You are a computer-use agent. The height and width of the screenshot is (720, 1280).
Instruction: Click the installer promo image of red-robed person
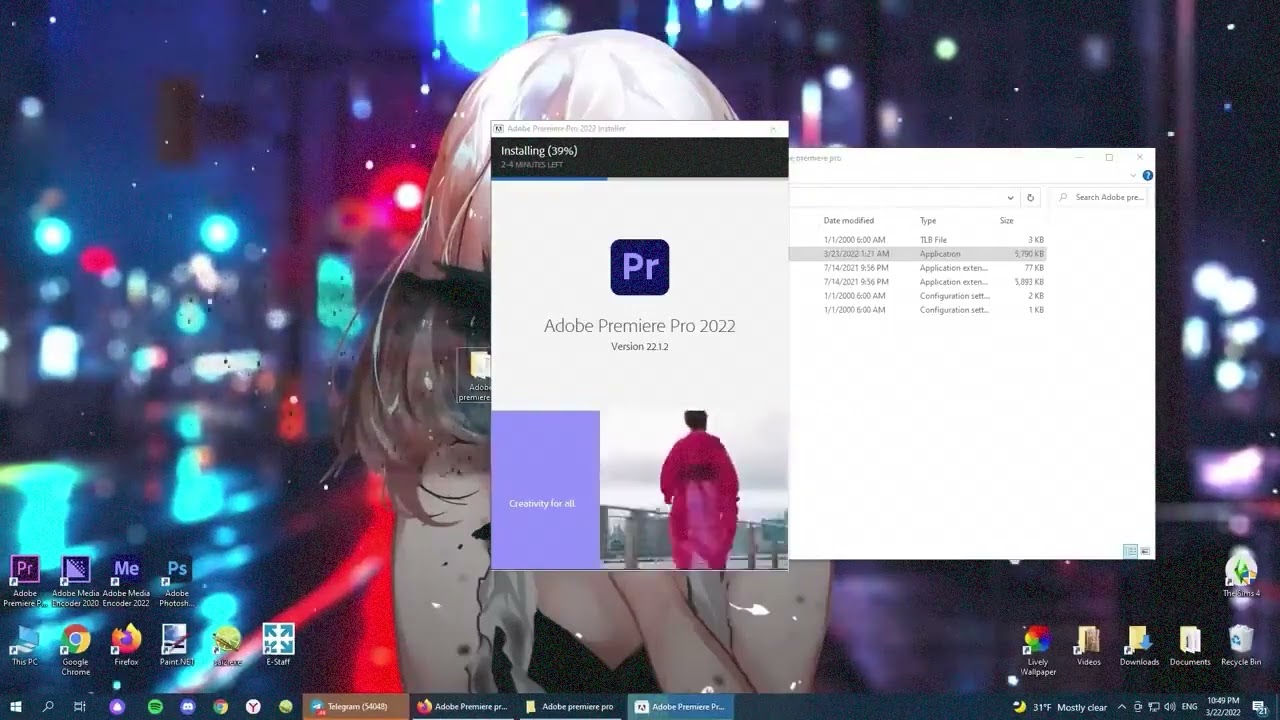point(694,489)
